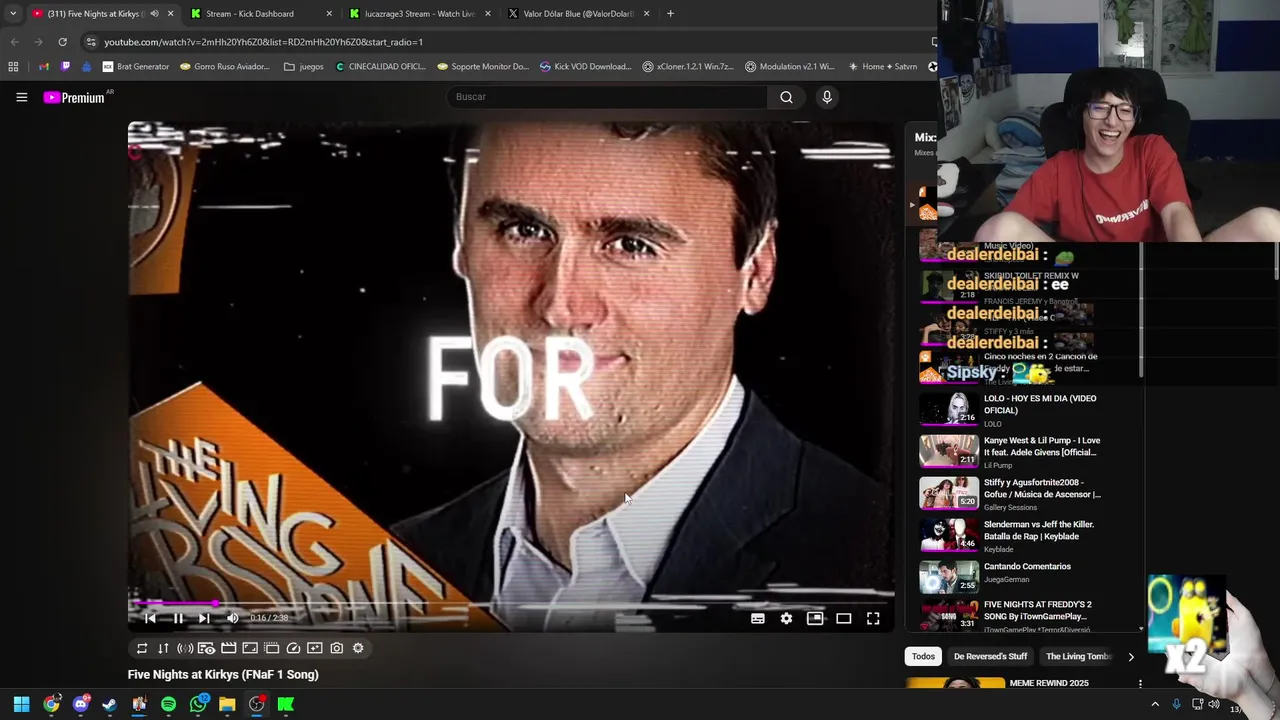Click the YouTube URL address bar
This screenshot has width=1280, height=720.
(x=510, y=42)
